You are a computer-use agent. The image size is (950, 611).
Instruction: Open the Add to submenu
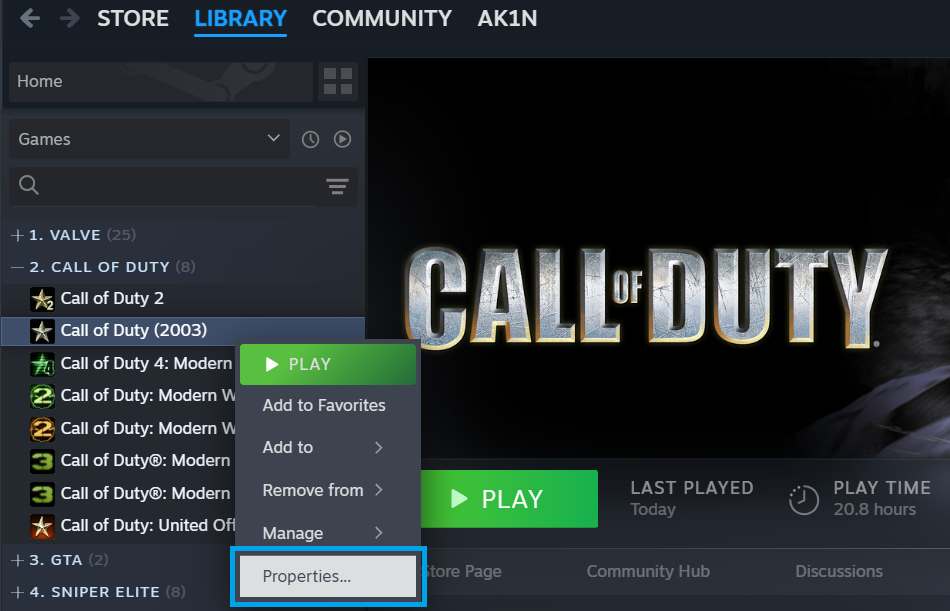(328, 447)
